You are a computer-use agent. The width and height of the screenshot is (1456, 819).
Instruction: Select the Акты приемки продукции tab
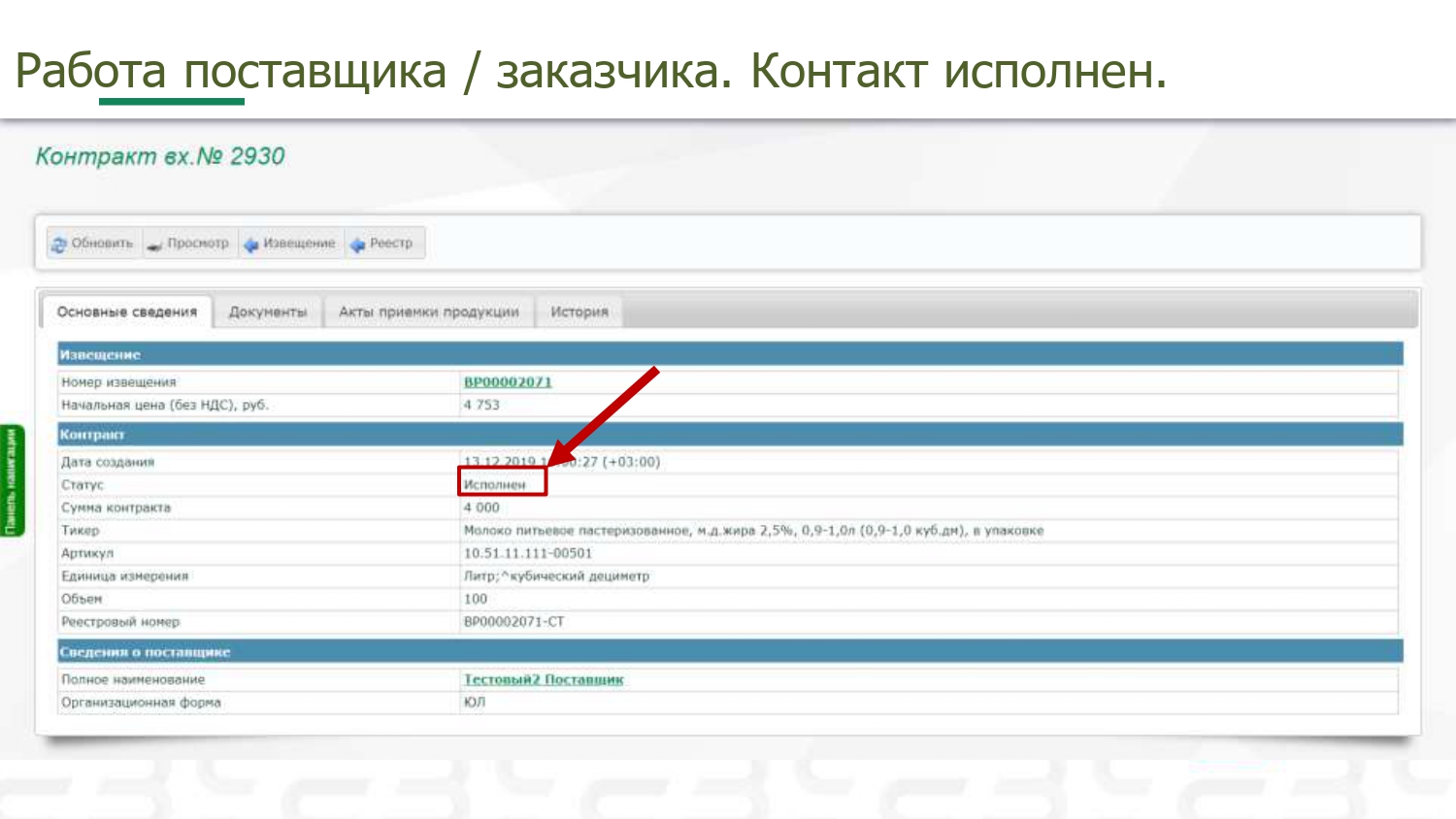428,312
